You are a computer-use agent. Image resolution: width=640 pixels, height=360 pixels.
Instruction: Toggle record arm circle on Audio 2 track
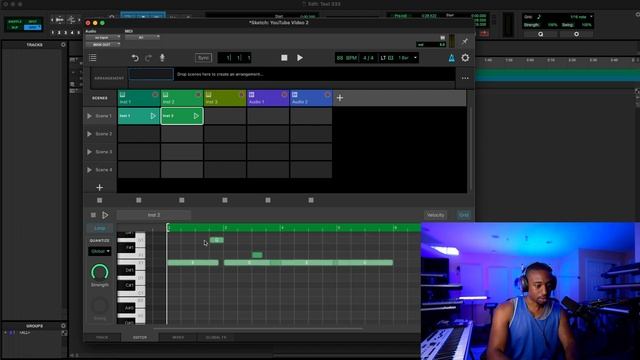click(327, 95)
